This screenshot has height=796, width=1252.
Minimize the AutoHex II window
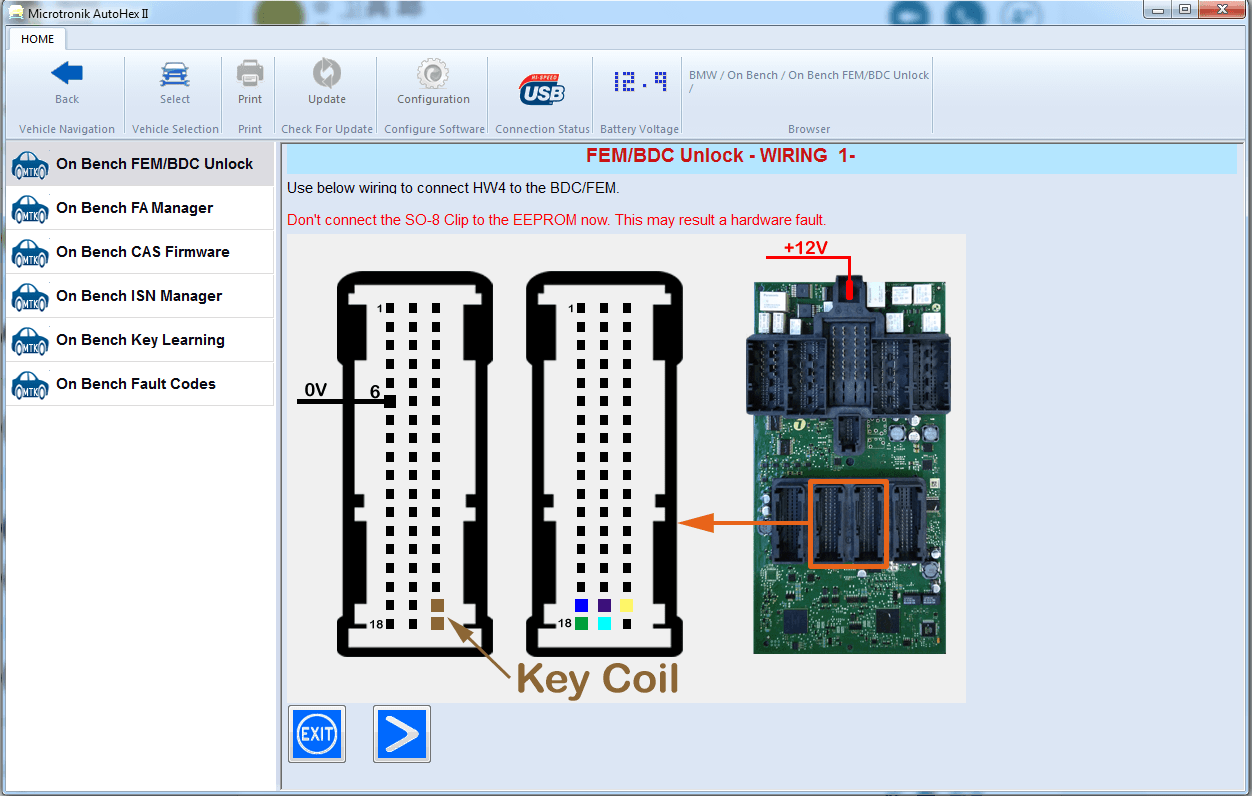(1157, 9)
